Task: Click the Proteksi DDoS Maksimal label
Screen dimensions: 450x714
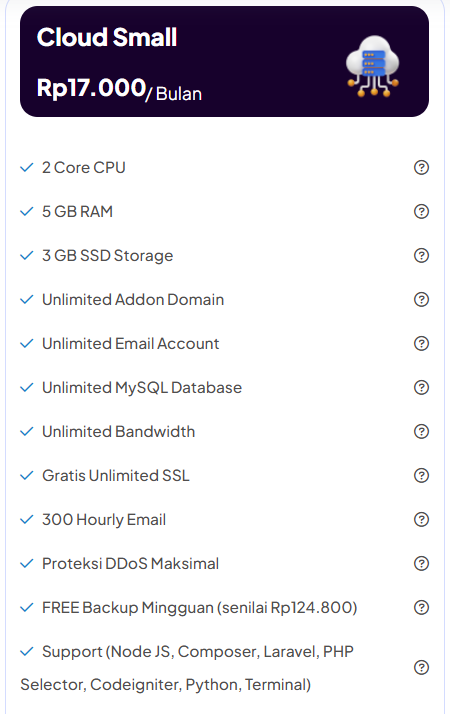Action: (130, 564)
